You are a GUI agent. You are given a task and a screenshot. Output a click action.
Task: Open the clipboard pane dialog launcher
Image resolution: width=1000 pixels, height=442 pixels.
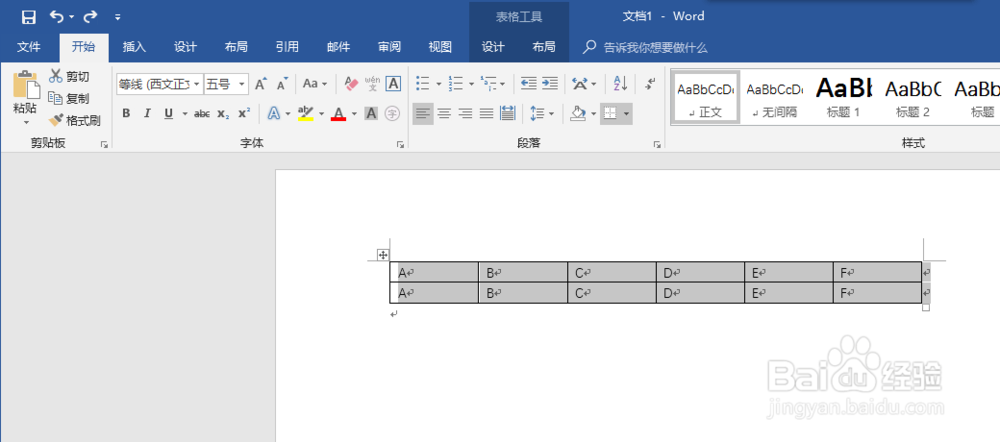click(104, 145)
